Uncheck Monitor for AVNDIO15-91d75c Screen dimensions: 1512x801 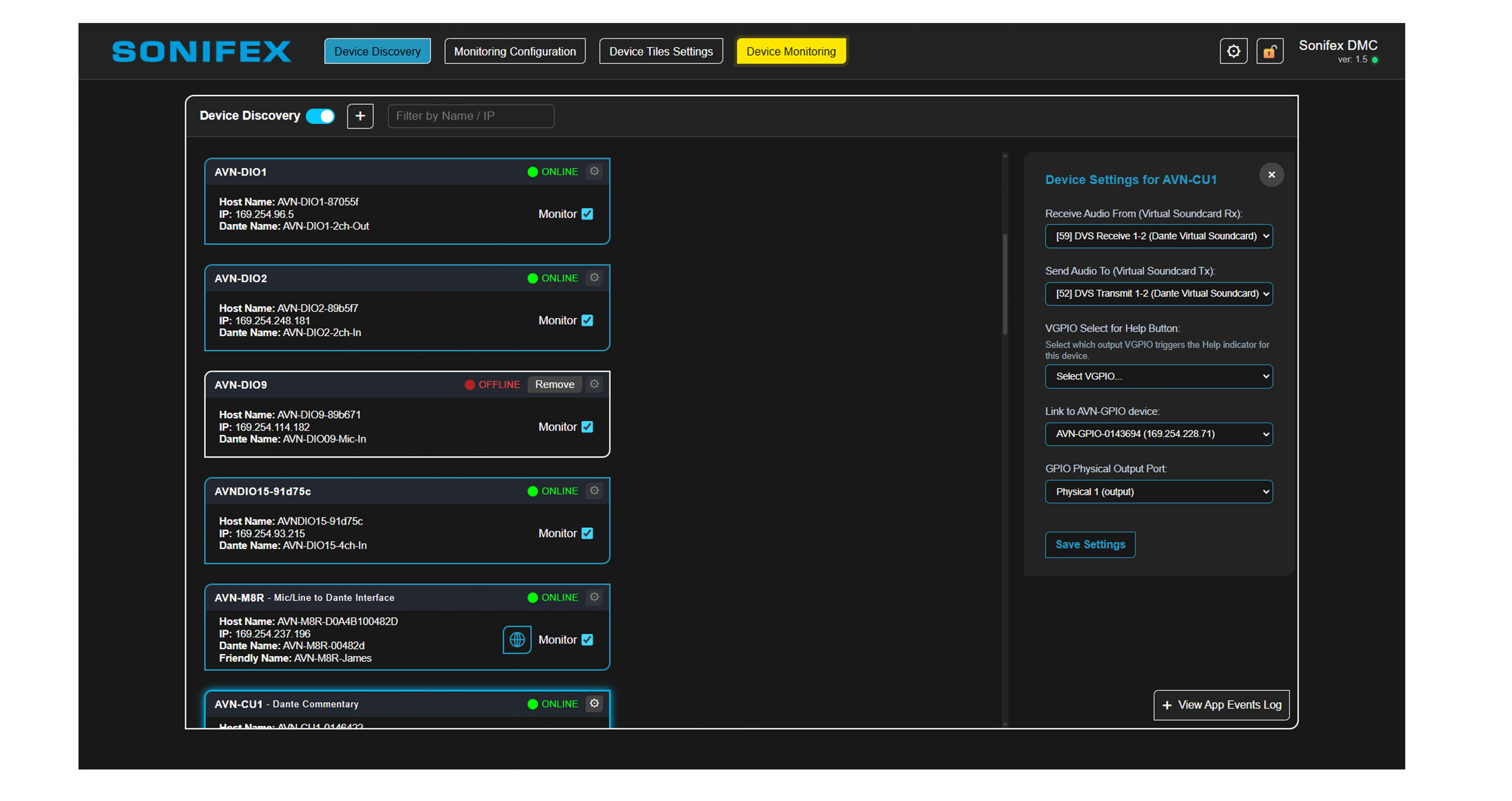coord(587,533)
